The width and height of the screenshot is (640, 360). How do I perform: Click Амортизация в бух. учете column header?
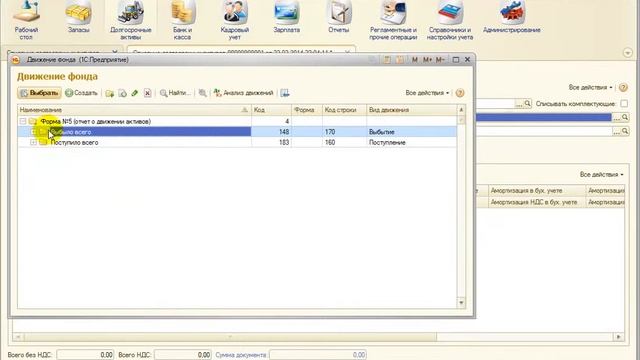pyautogui.click(x=536, y=191)
